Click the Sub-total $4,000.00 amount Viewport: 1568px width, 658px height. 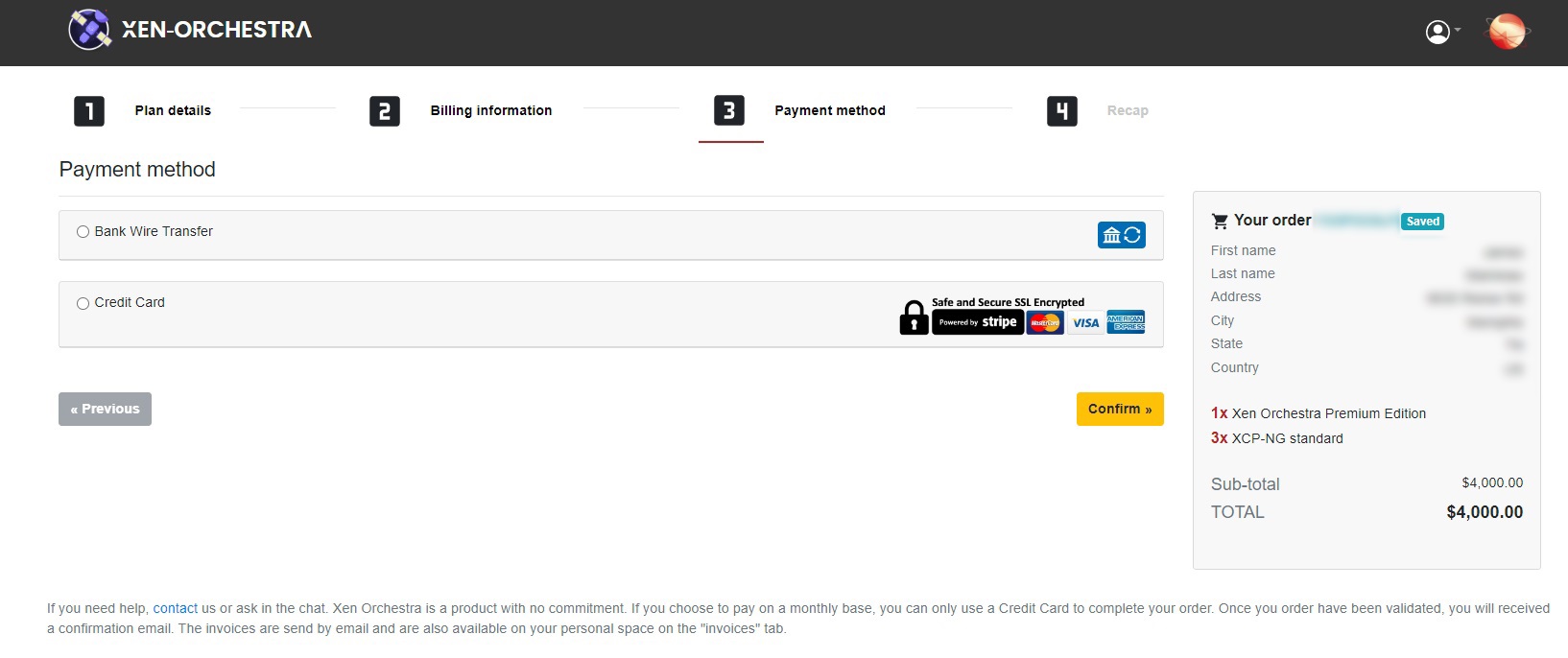(x=1492, y=482)
